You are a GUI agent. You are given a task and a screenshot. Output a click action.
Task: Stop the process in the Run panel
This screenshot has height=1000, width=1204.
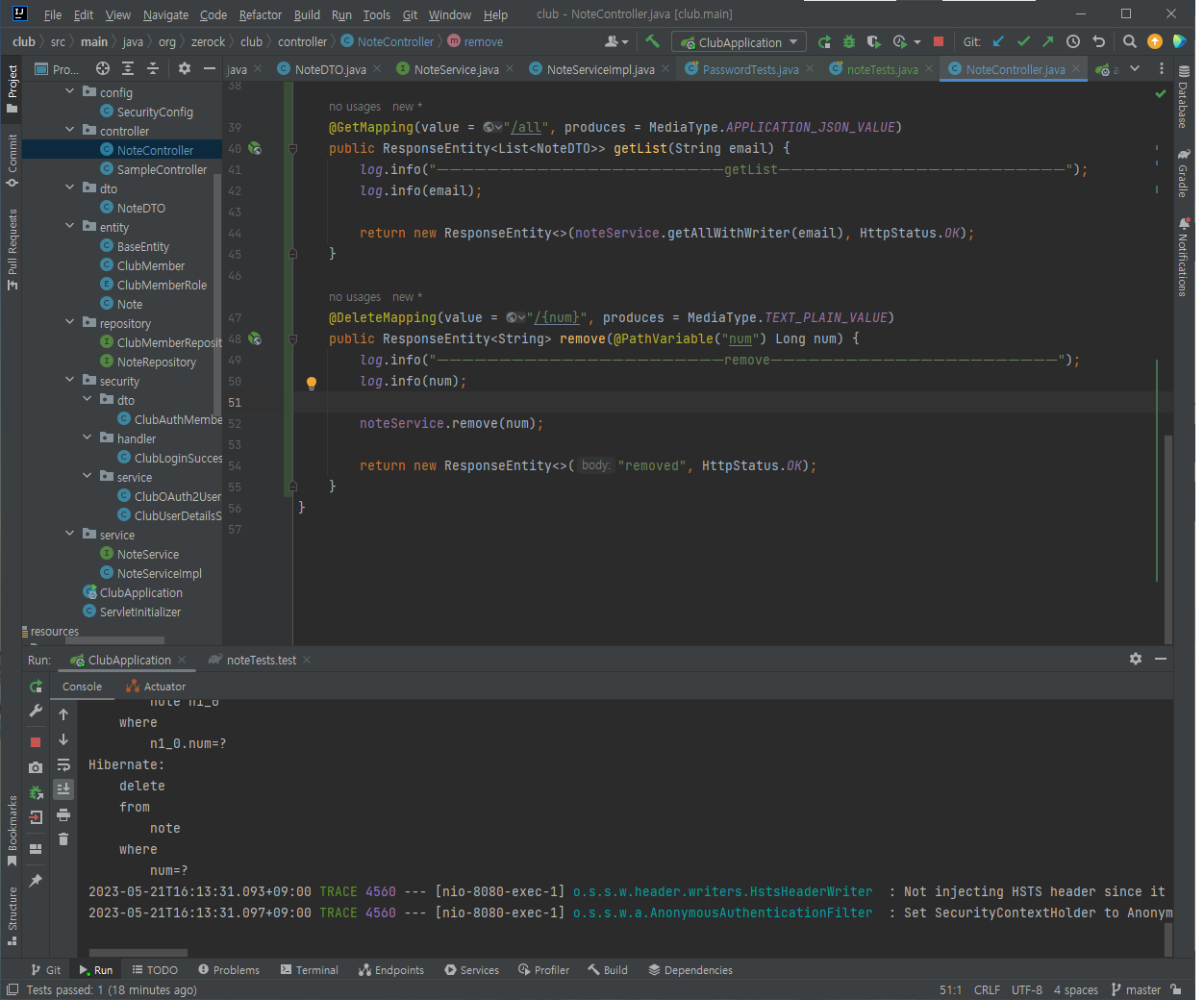[x=36, y=742]
